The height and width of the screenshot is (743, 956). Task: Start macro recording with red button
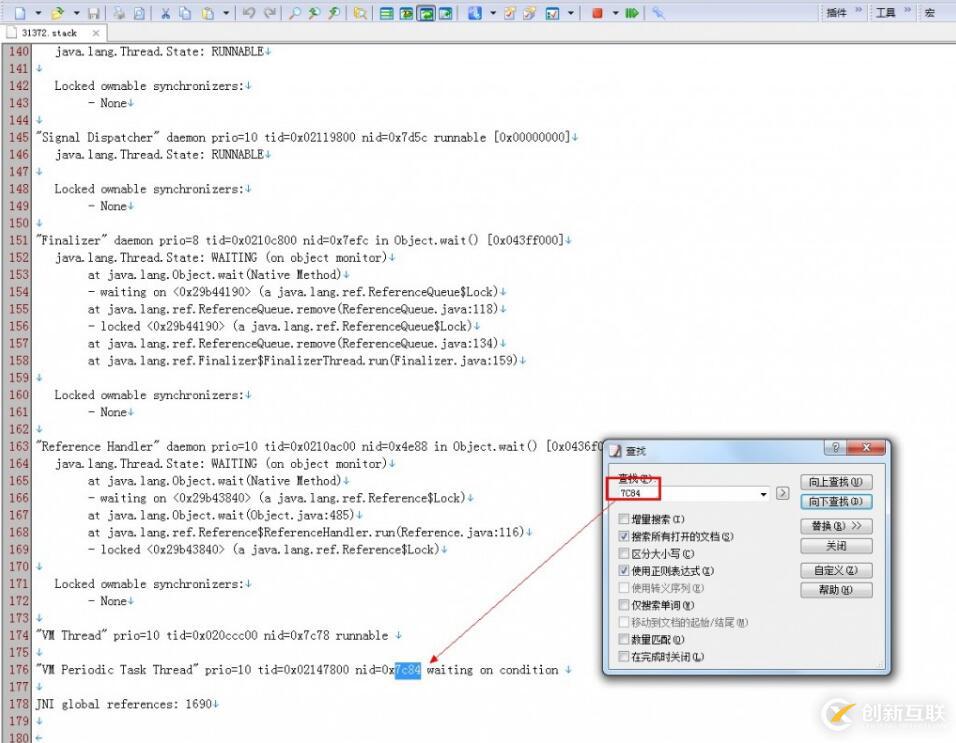click(x=598, y=13)
